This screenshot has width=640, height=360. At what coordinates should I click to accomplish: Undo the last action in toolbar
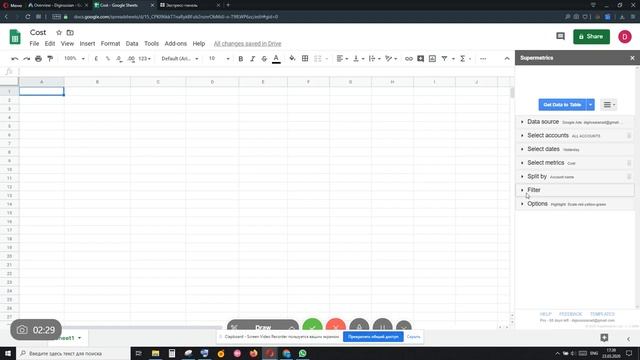tap(15, 59)
